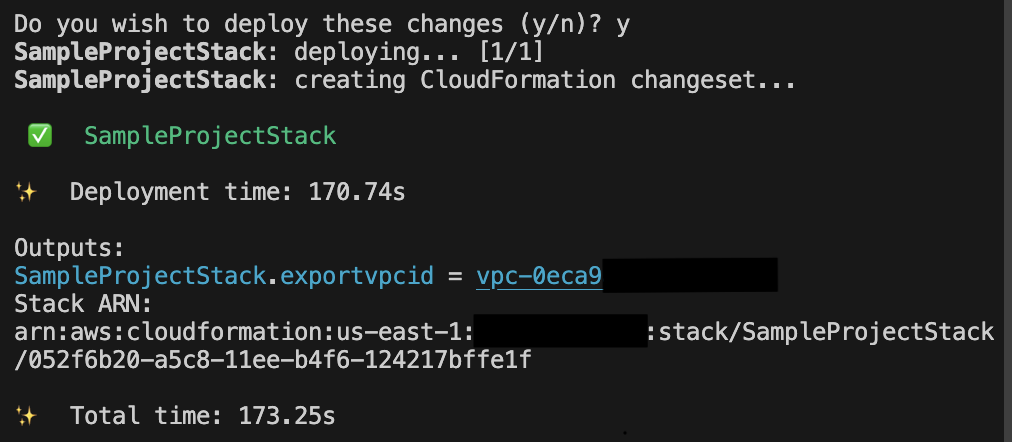Click the 'Total time: 173.25s' text
This screenshot has height=442, width=1012.
(x=203, y=416)
